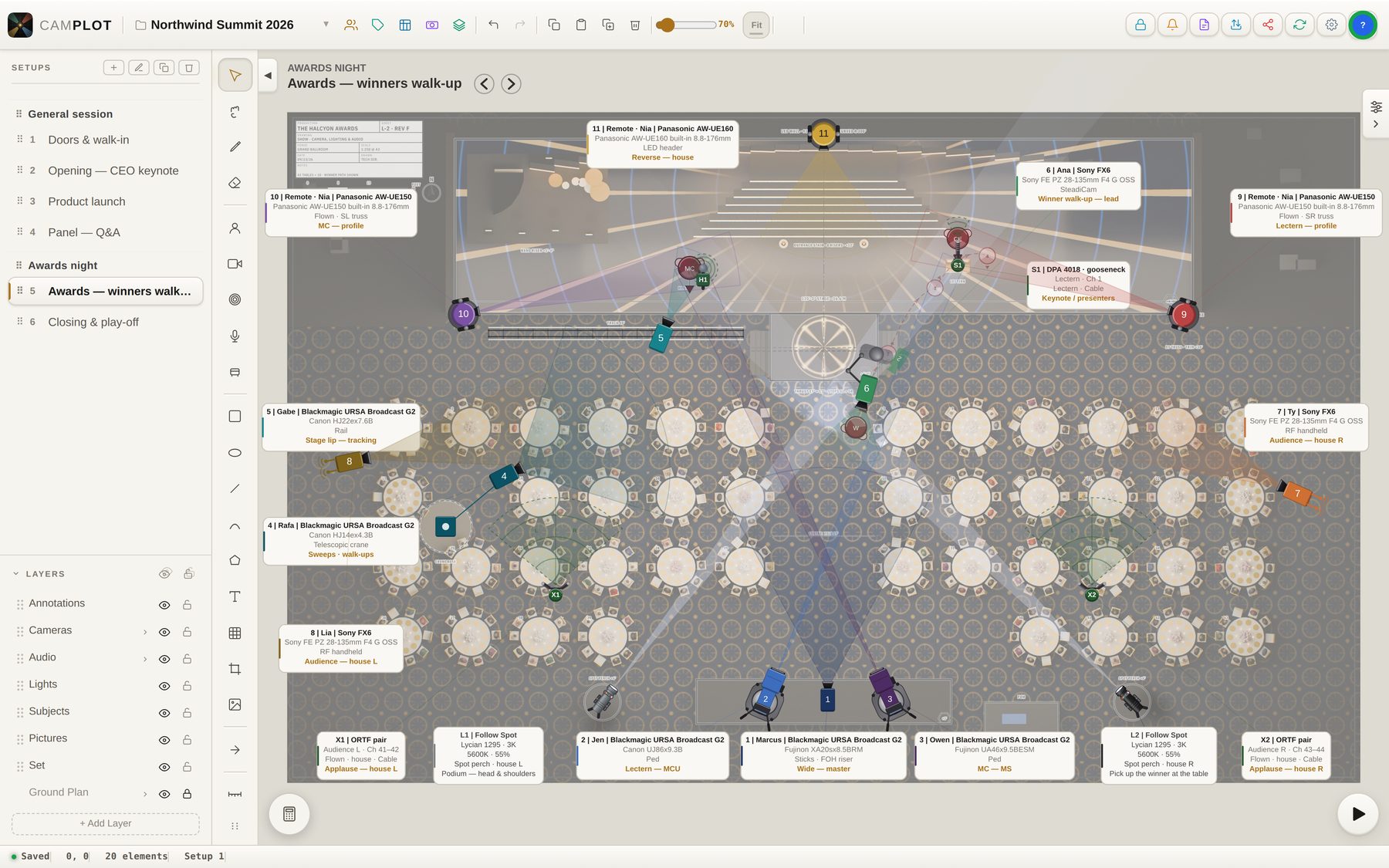Select the pencil draw tool
This screenshot has width=1389, height=868.
(x=235, y=147)
